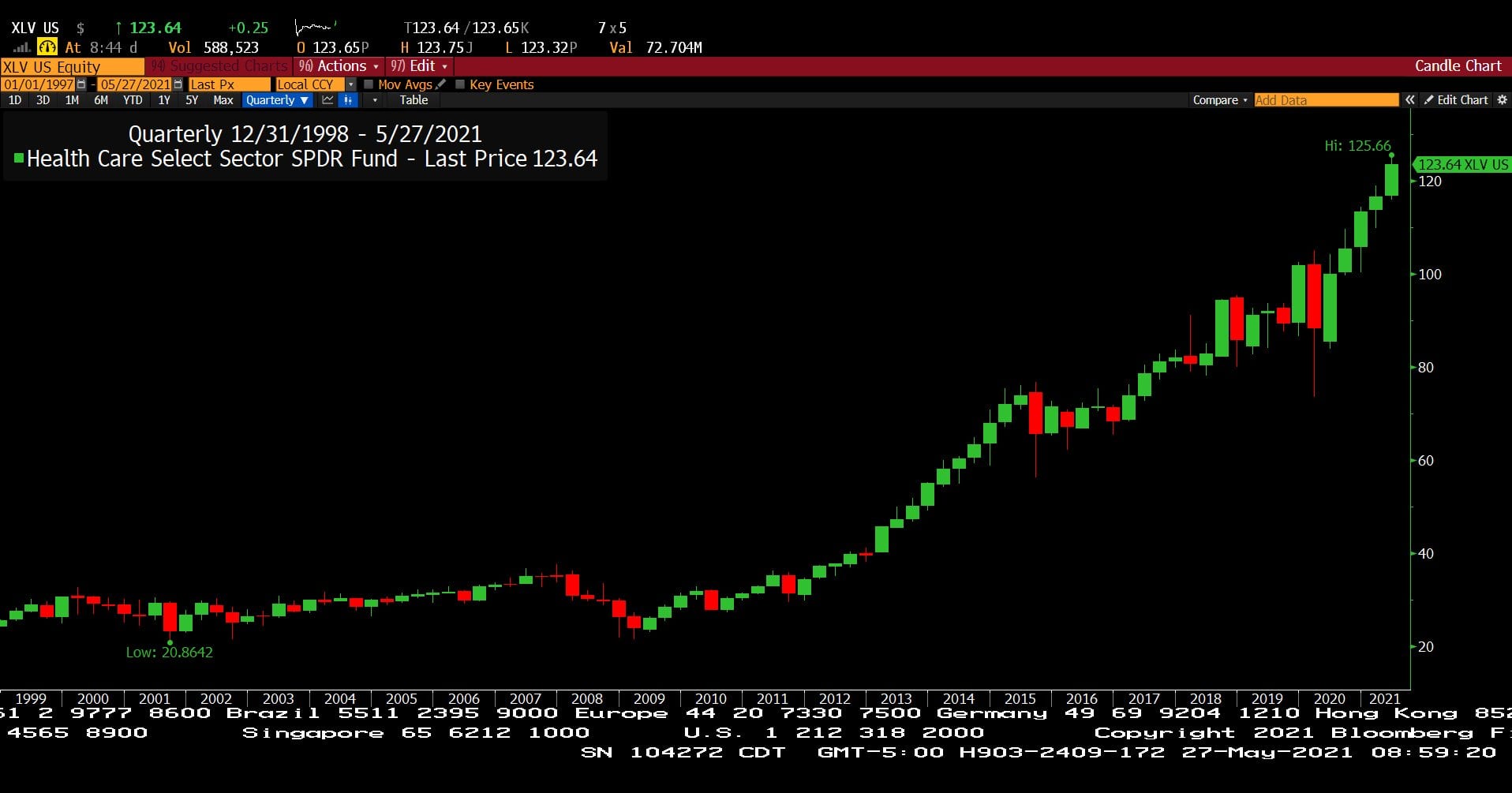Open chart settings with the gear icon
This screenshot has width=1512, height=793.
(x=1502, y=100)
